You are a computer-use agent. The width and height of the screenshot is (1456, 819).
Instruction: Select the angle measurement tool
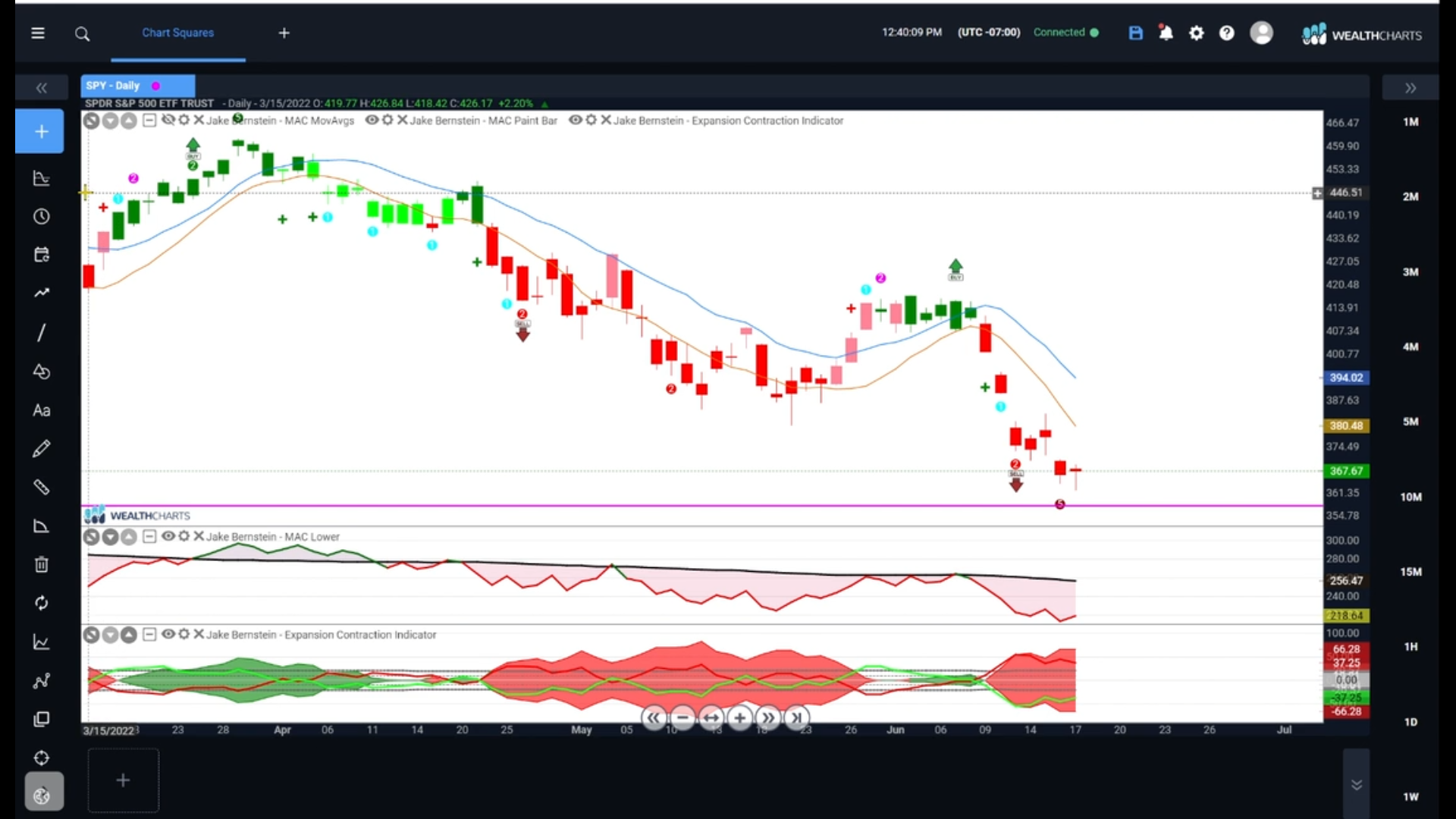(x=42, y=526)
